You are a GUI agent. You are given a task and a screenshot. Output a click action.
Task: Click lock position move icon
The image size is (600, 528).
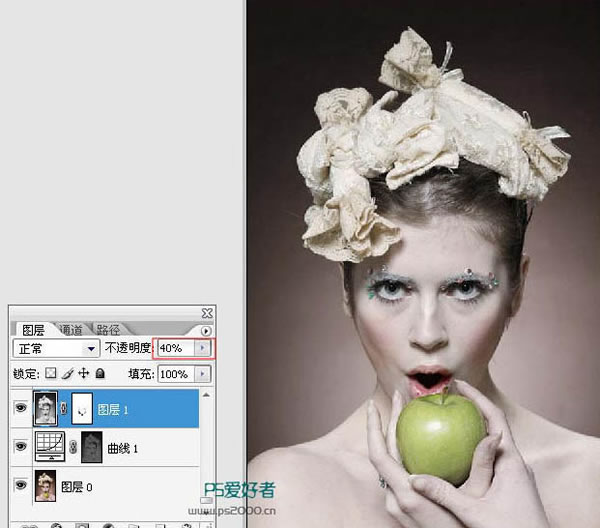point(84,374)
